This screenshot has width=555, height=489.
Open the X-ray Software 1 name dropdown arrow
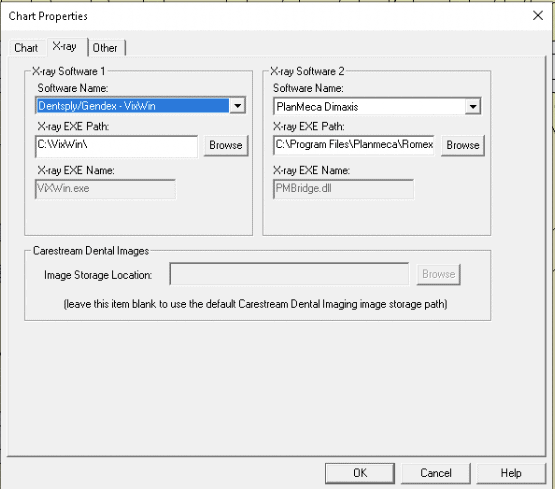[x=238, y=105]
